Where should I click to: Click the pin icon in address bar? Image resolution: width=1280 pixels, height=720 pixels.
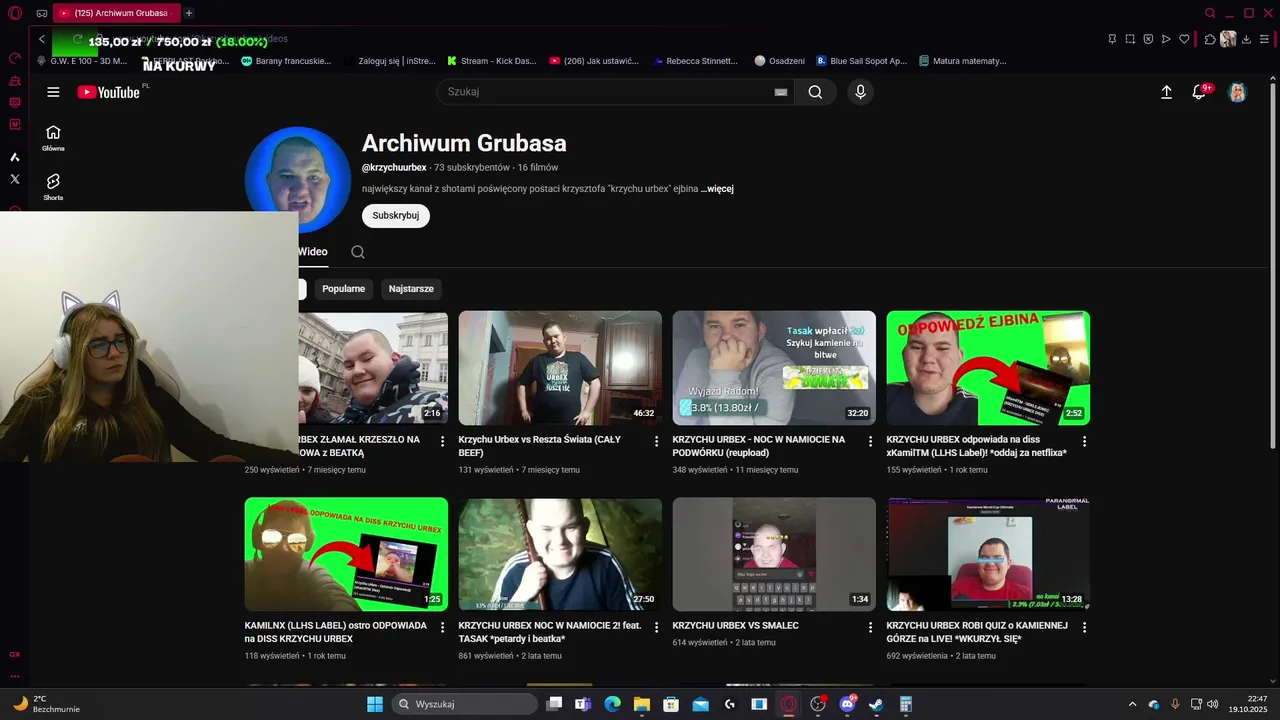[x=1112, y=39]
